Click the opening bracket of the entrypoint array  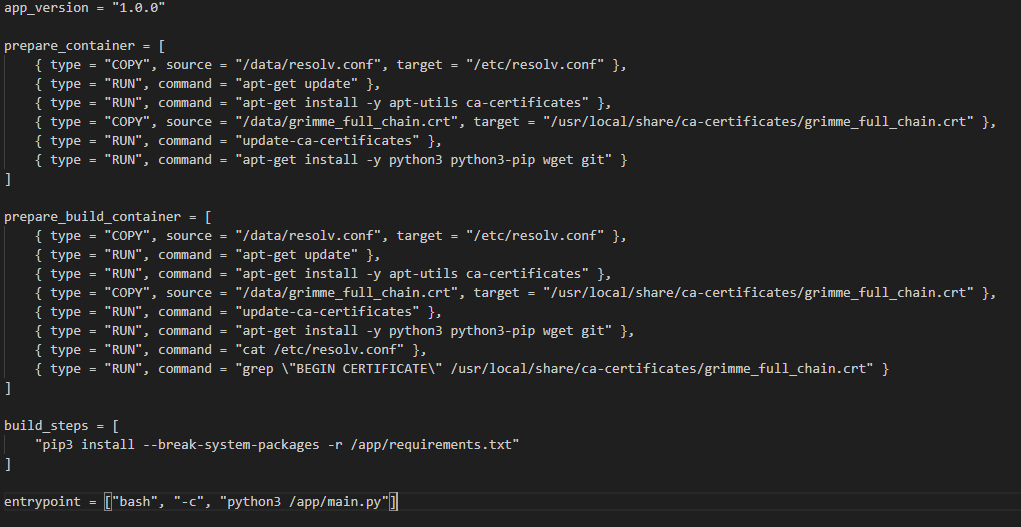pyautogui.click(x=108, y=501)
